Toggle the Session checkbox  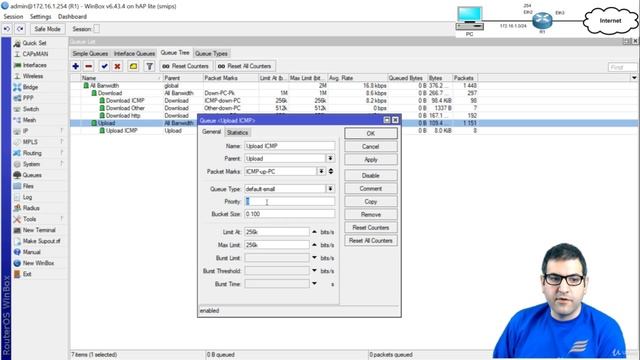point(97,29)
